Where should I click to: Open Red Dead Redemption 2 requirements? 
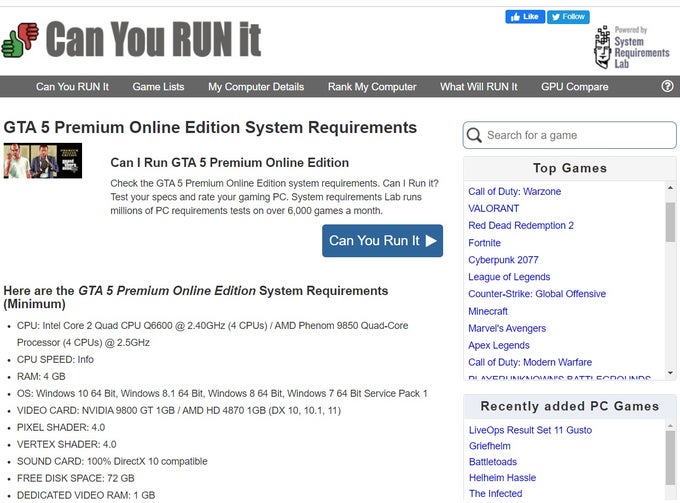coord(521,225)
